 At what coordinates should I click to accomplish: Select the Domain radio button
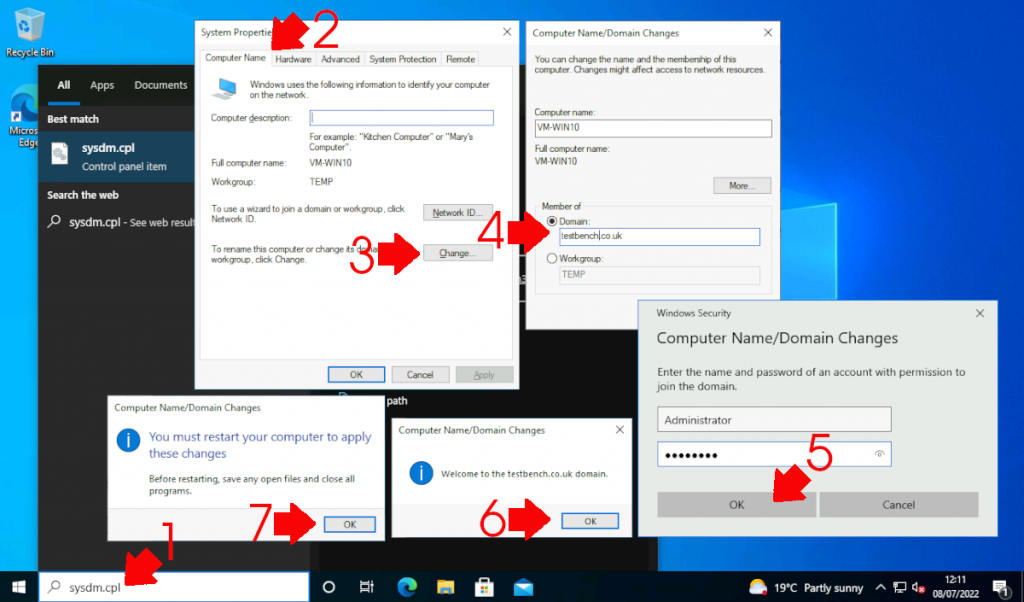point(550,221)
